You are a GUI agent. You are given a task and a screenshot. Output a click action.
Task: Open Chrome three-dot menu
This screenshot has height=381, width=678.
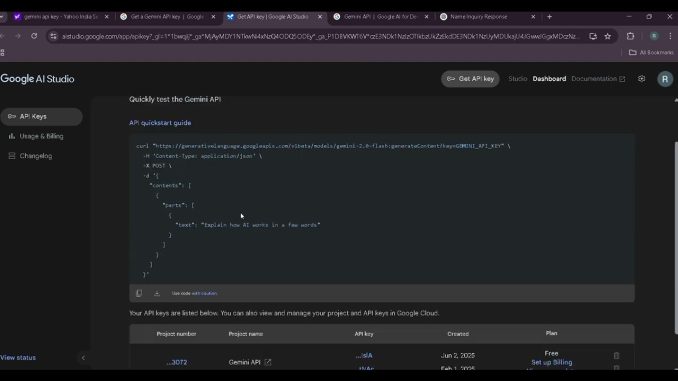(670, 36)
